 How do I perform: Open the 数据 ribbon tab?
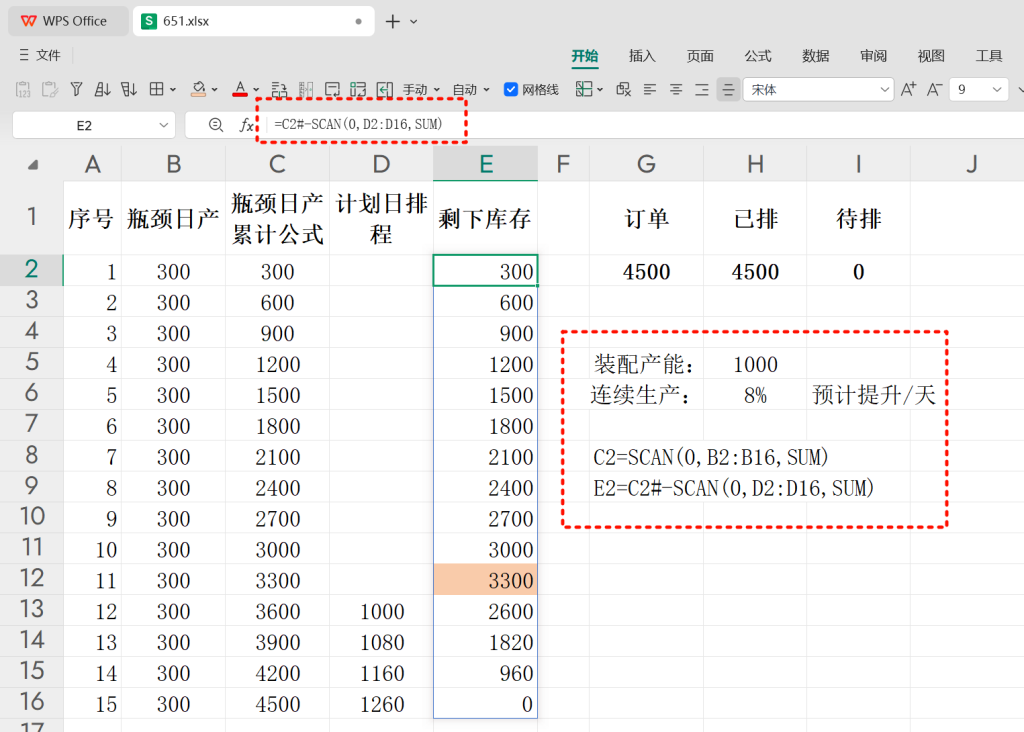[816, 56]
